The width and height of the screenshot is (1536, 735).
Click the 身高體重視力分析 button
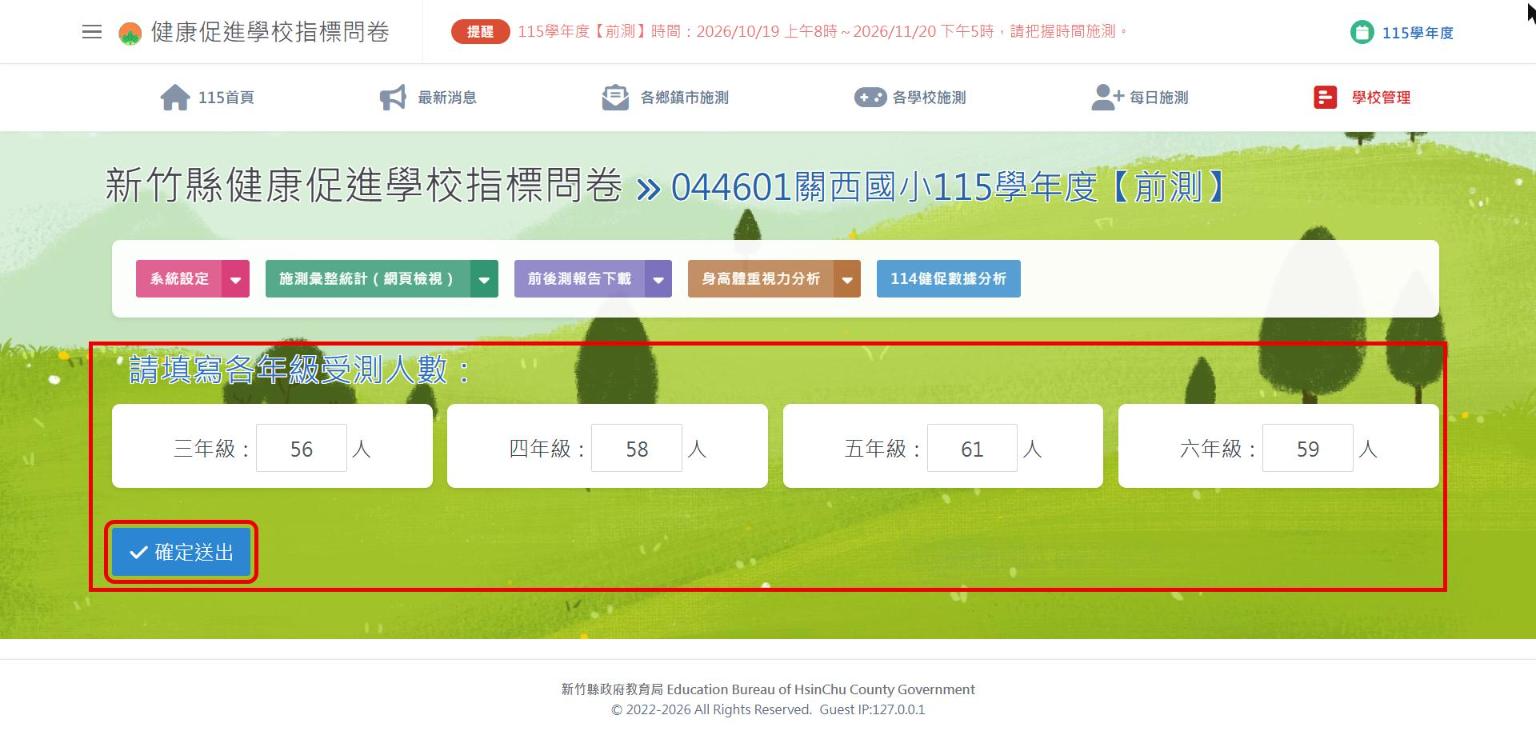tap(760, 279)
